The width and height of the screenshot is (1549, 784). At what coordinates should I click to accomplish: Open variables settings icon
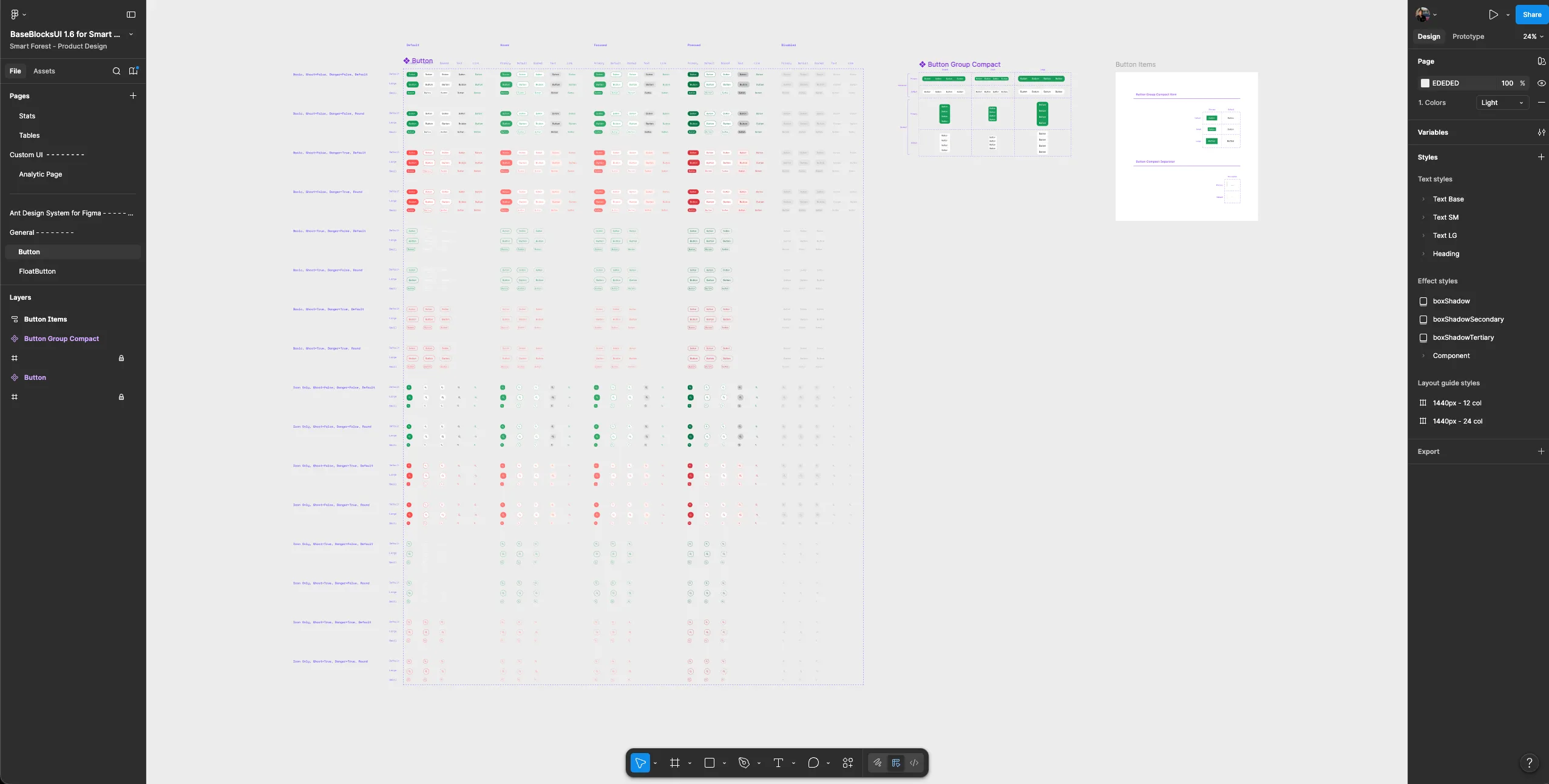tap(1541, 132)
